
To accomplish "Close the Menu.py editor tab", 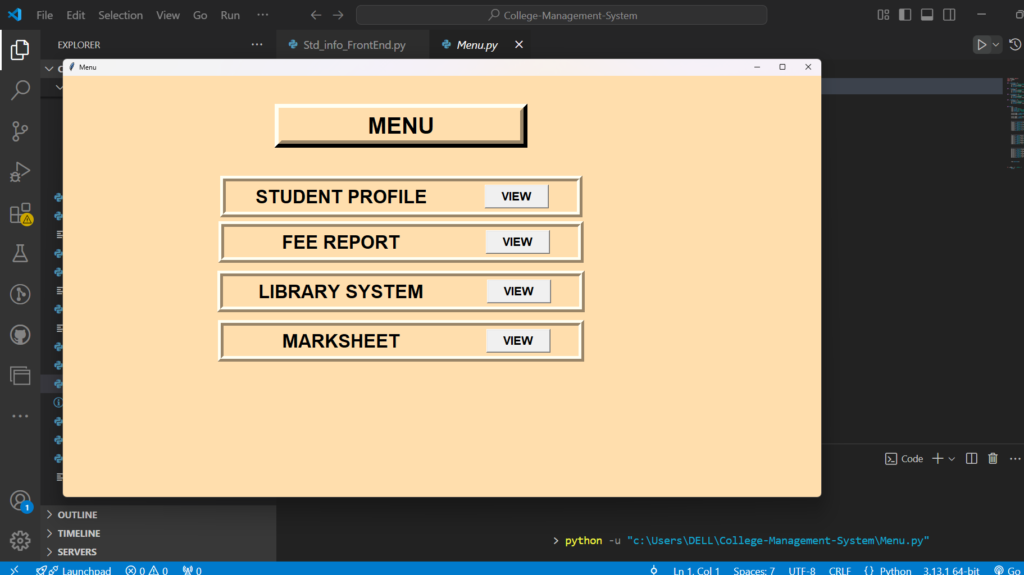I will [x=519, y=44].
